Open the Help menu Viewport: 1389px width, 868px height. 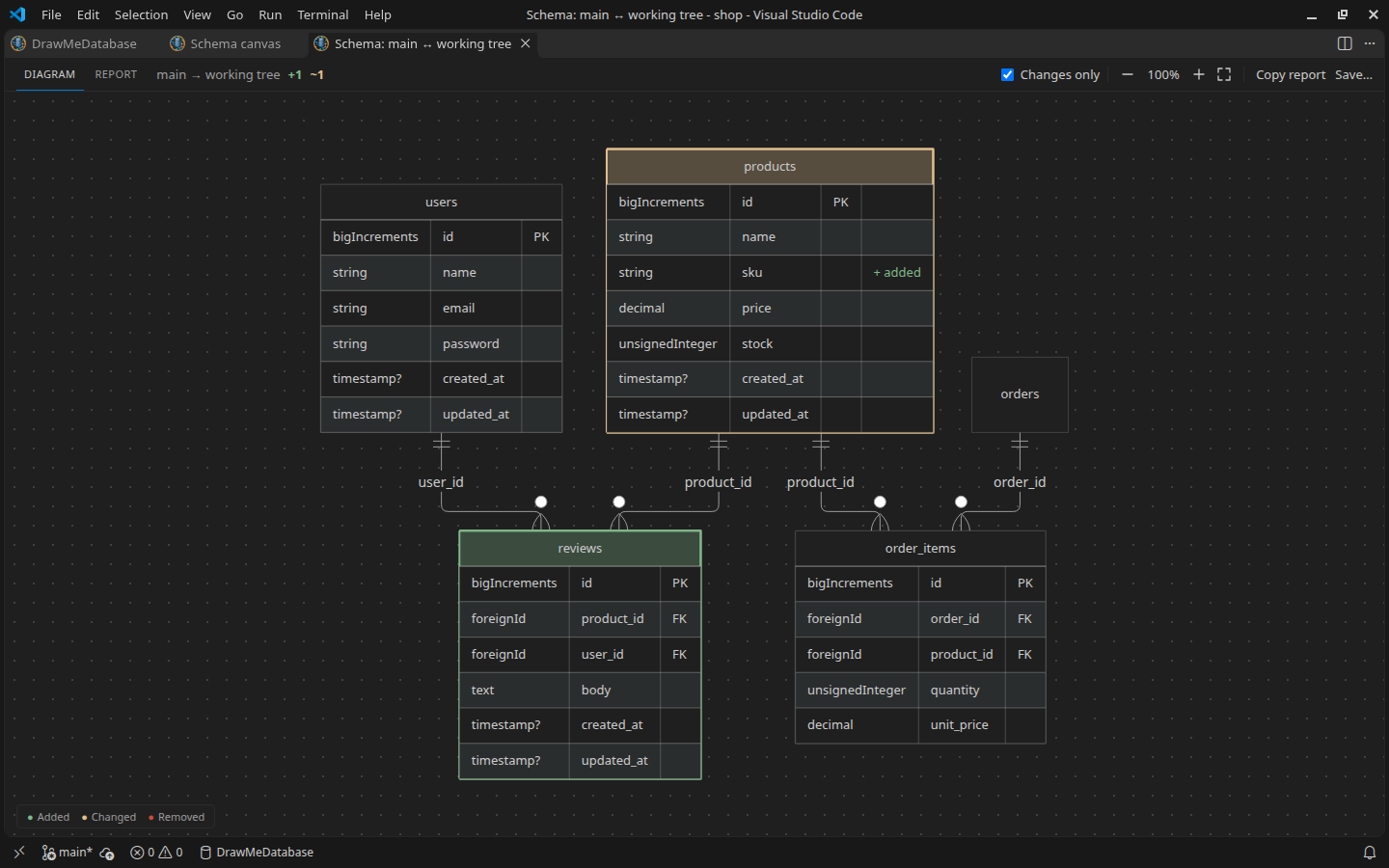(377, 14)
